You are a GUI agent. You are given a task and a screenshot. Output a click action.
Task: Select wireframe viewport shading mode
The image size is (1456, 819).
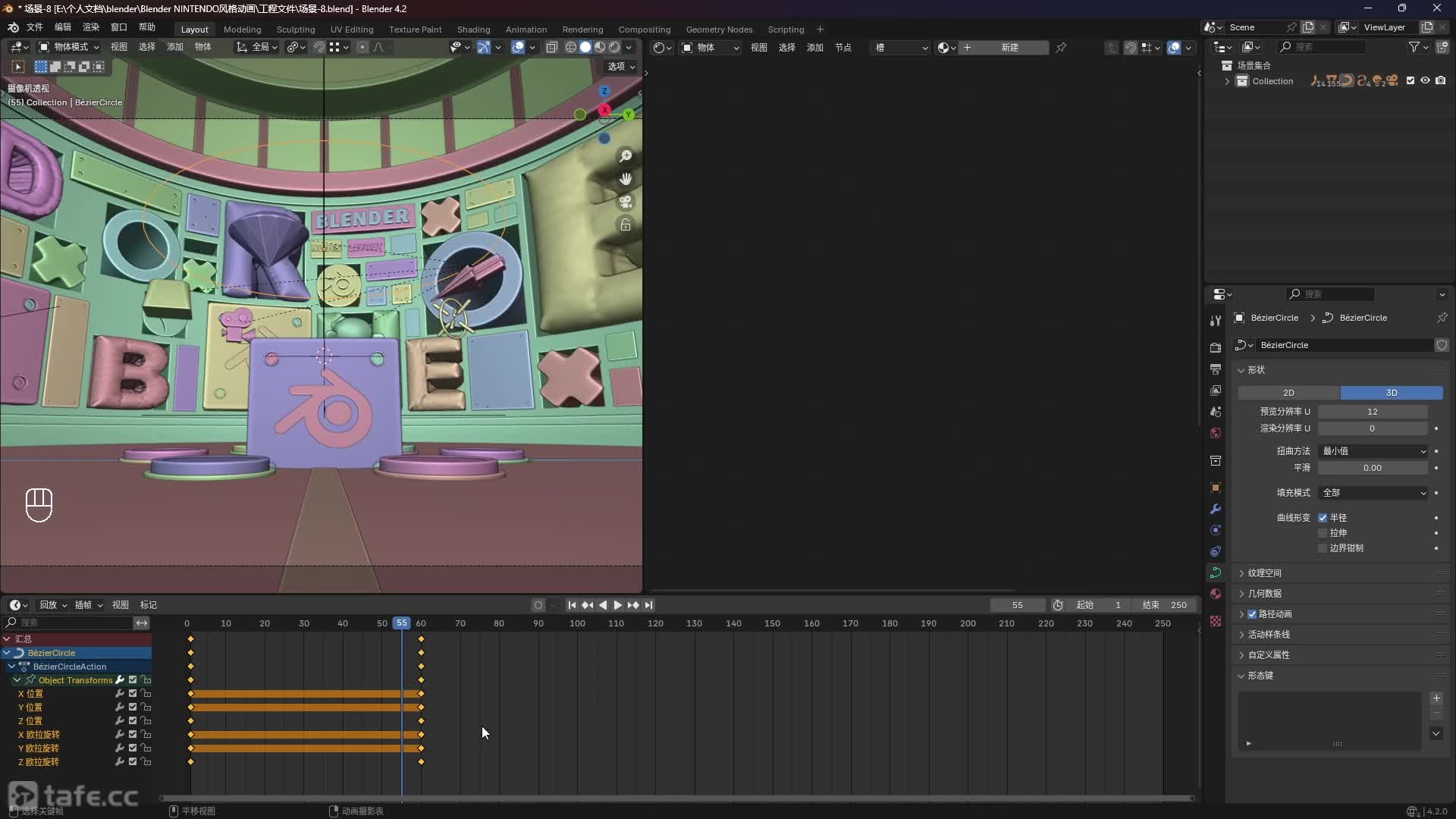(571, 47)
